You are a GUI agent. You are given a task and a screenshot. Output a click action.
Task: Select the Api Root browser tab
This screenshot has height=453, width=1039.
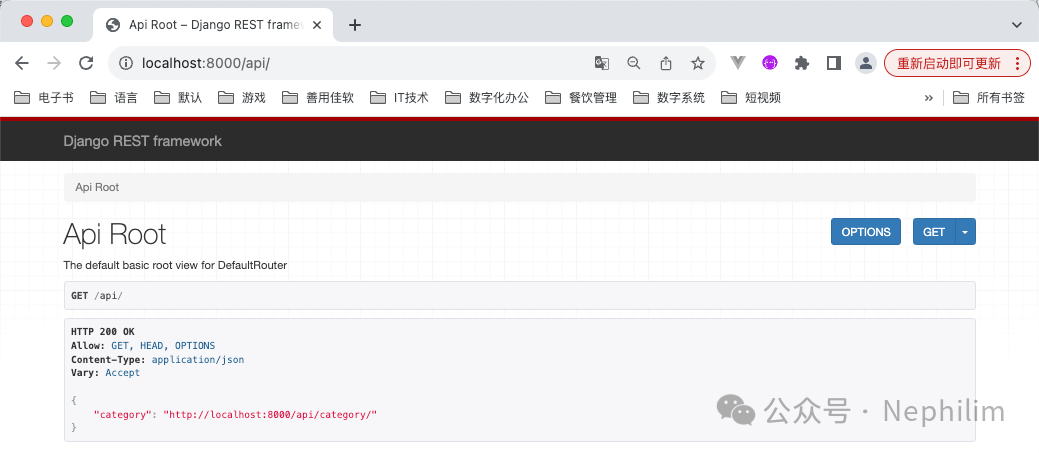click(213, 25)
